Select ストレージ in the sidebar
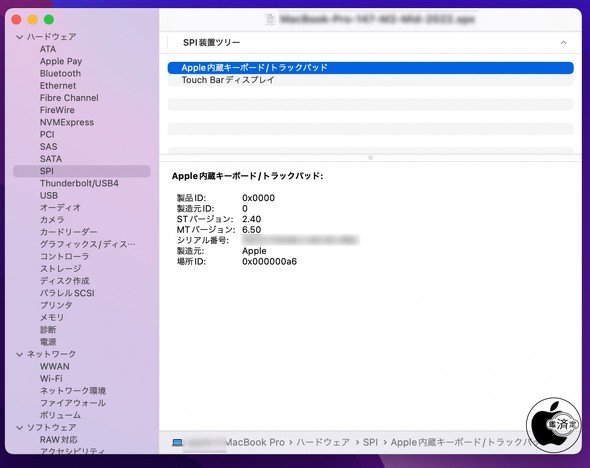590x468 pixels. 61,269
